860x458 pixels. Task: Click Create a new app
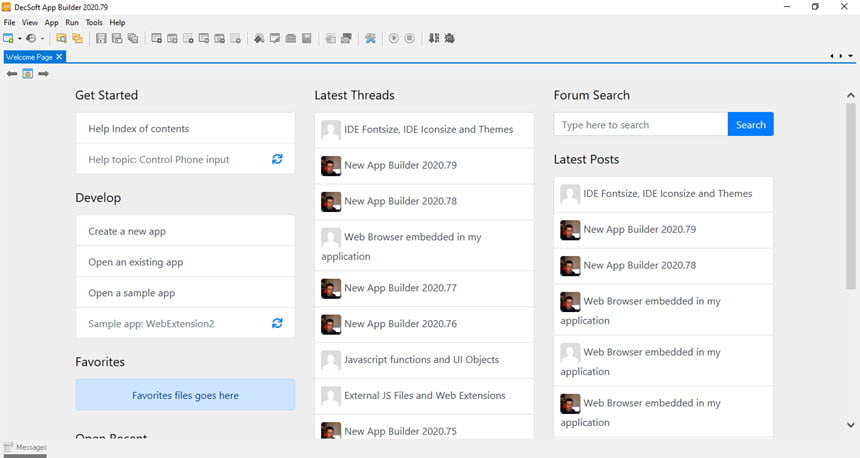(x=185, y=231)
